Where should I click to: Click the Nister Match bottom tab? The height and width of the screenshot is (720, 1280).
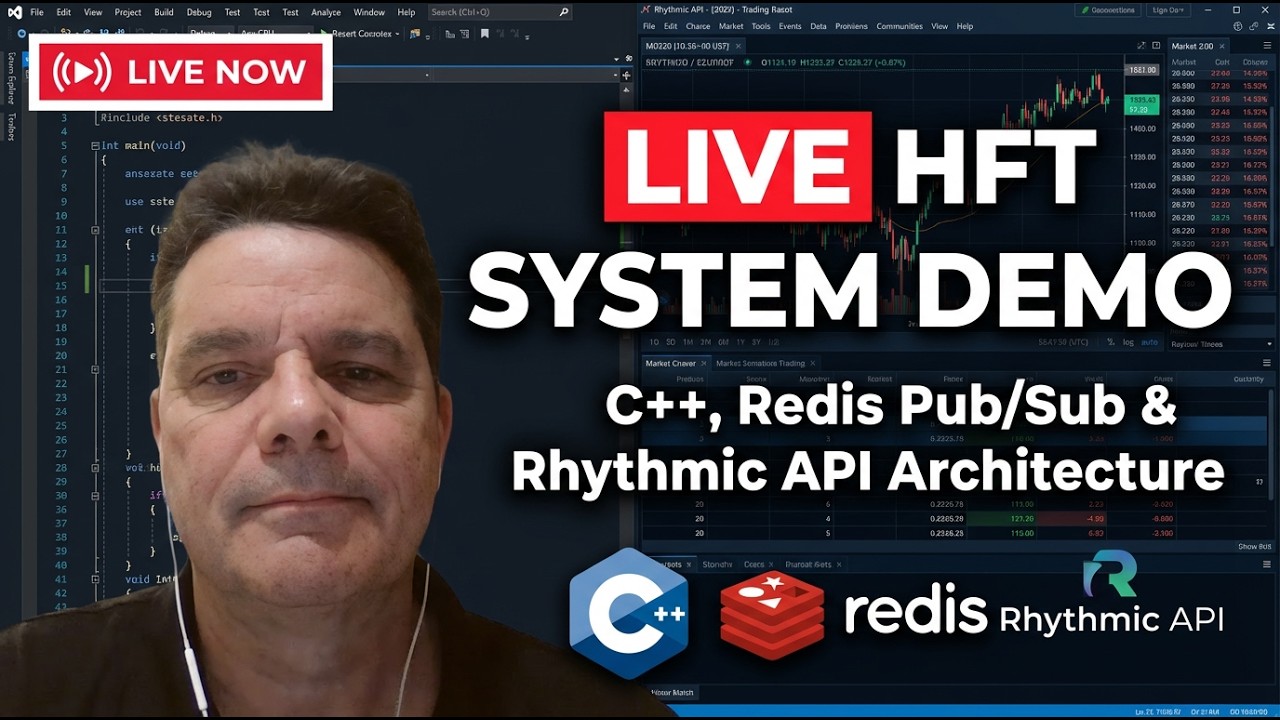click(672, 692)
